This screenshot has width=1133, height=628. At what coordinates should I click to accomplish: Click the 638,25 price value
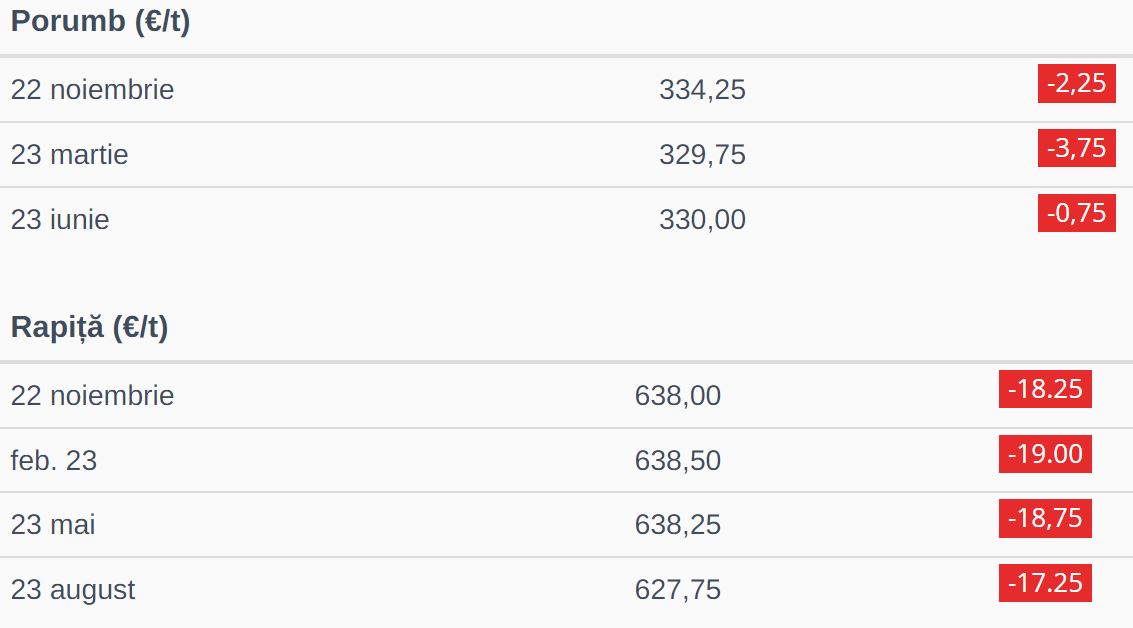(678, 525)
